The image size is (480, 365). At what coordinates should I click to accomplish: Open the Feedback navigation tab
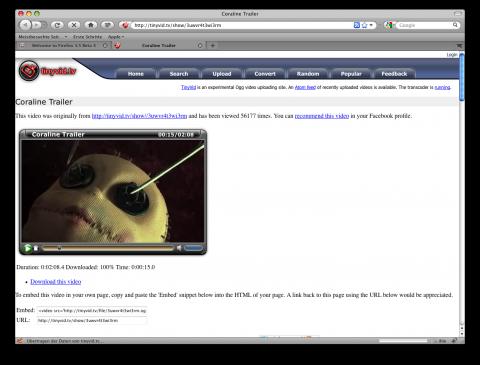click(x=394, y=74)
